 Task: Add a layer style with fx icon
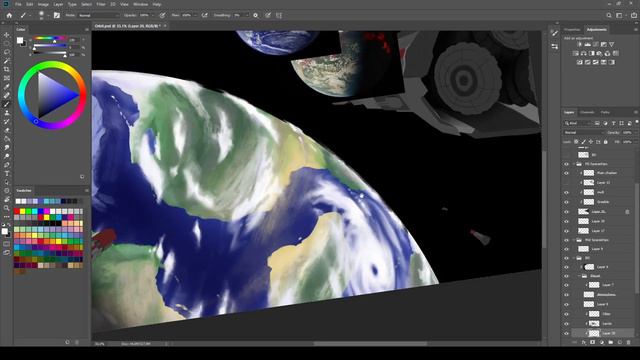[584, 342]
